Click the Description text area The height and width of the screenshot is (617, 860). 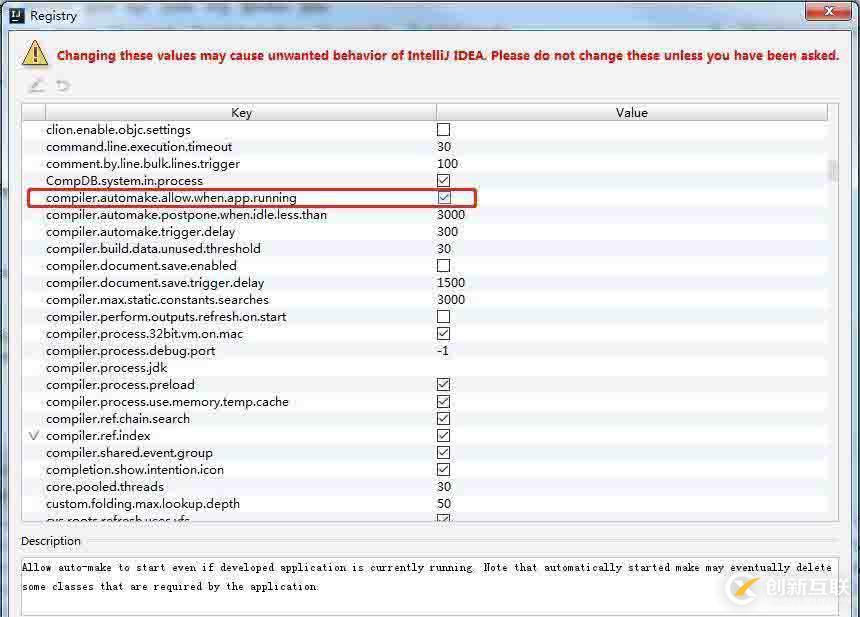(x=430, y=585)
